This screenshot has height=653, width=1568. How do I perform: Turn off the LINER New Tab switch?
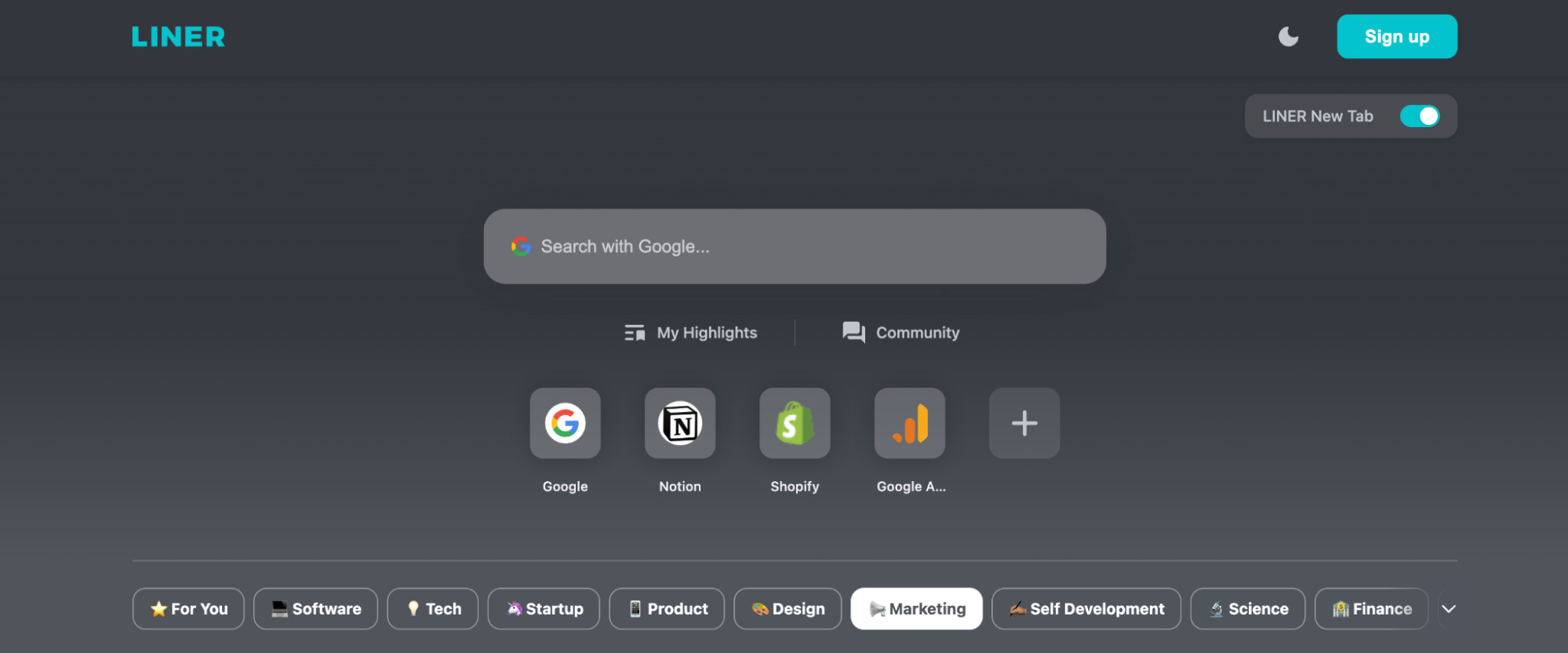(1419, 116)
